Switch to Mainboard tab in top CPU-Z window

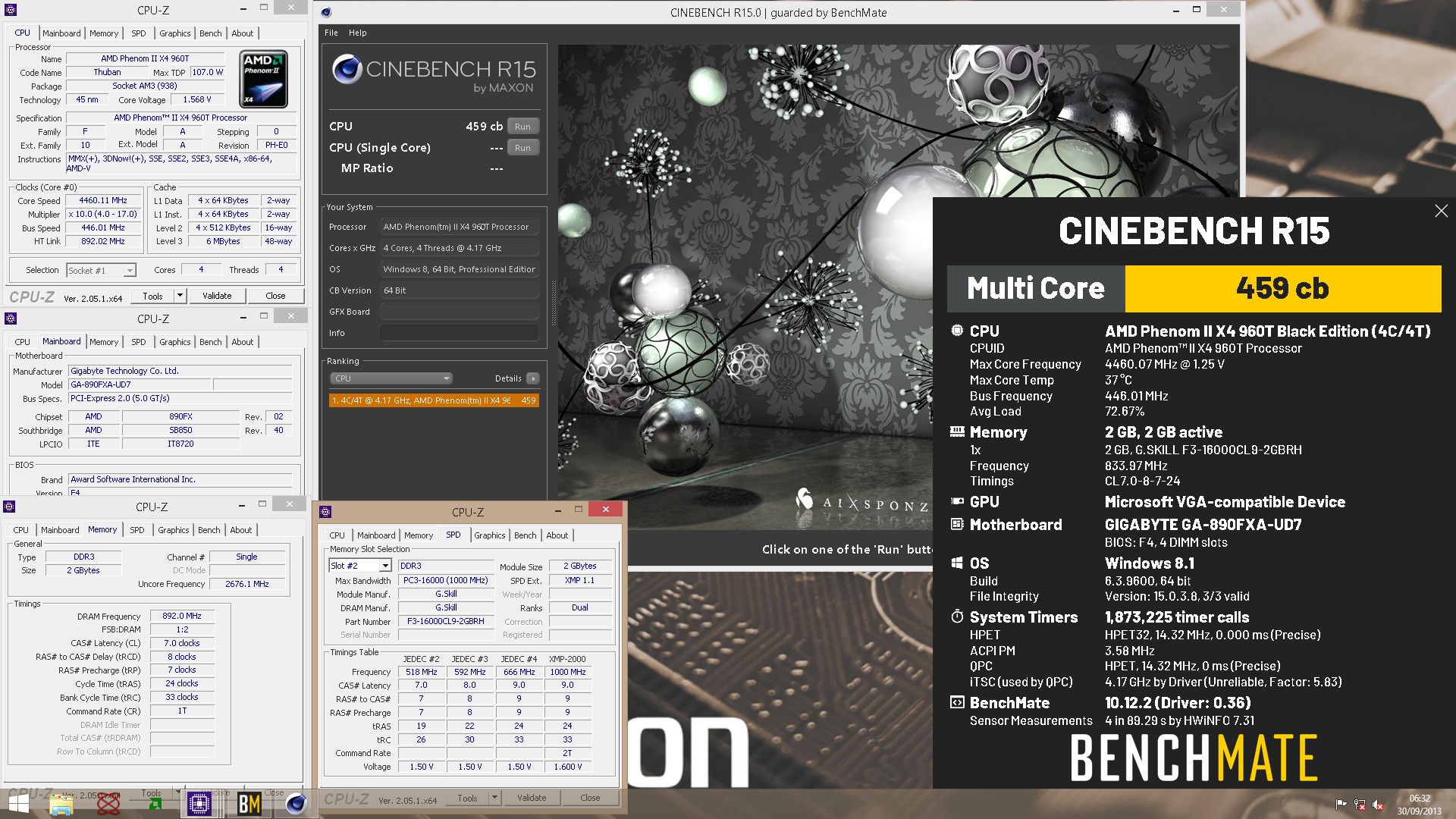[61, 33]
